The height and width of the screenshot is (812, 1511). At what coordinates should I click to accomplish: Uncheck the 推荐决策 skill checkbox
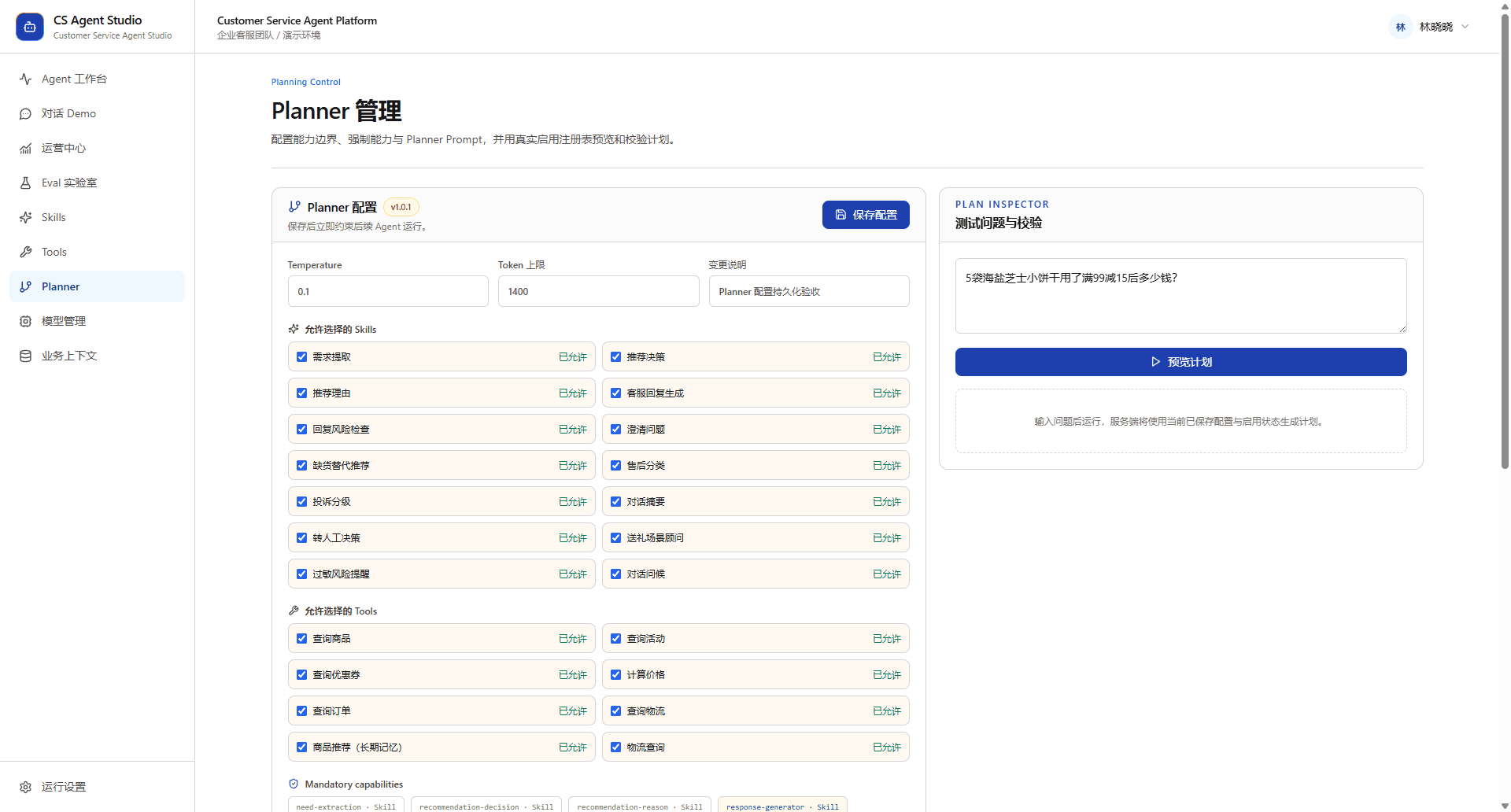(x=616, y=356)
